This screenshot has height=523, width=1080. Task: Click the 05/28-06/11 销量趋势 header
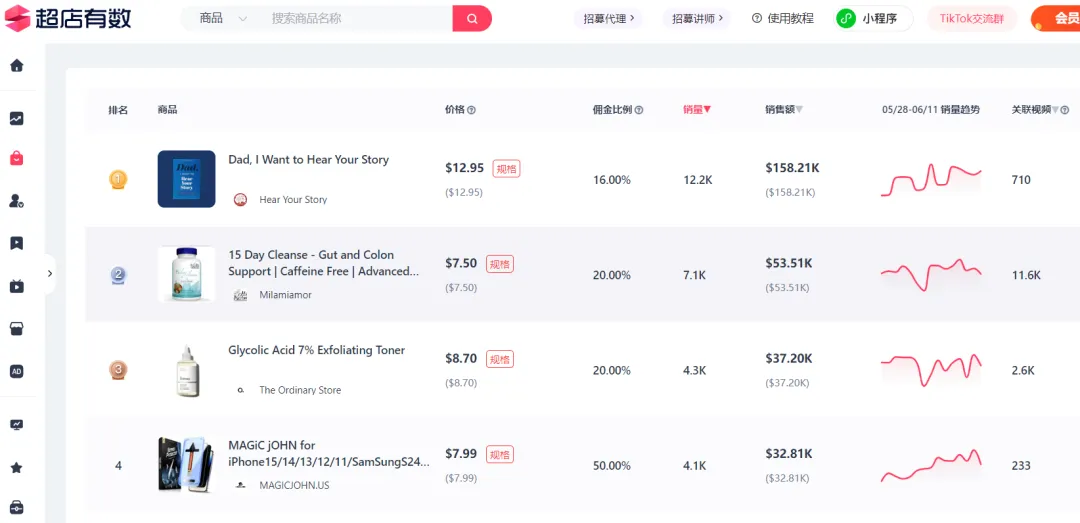coord(931,110)
